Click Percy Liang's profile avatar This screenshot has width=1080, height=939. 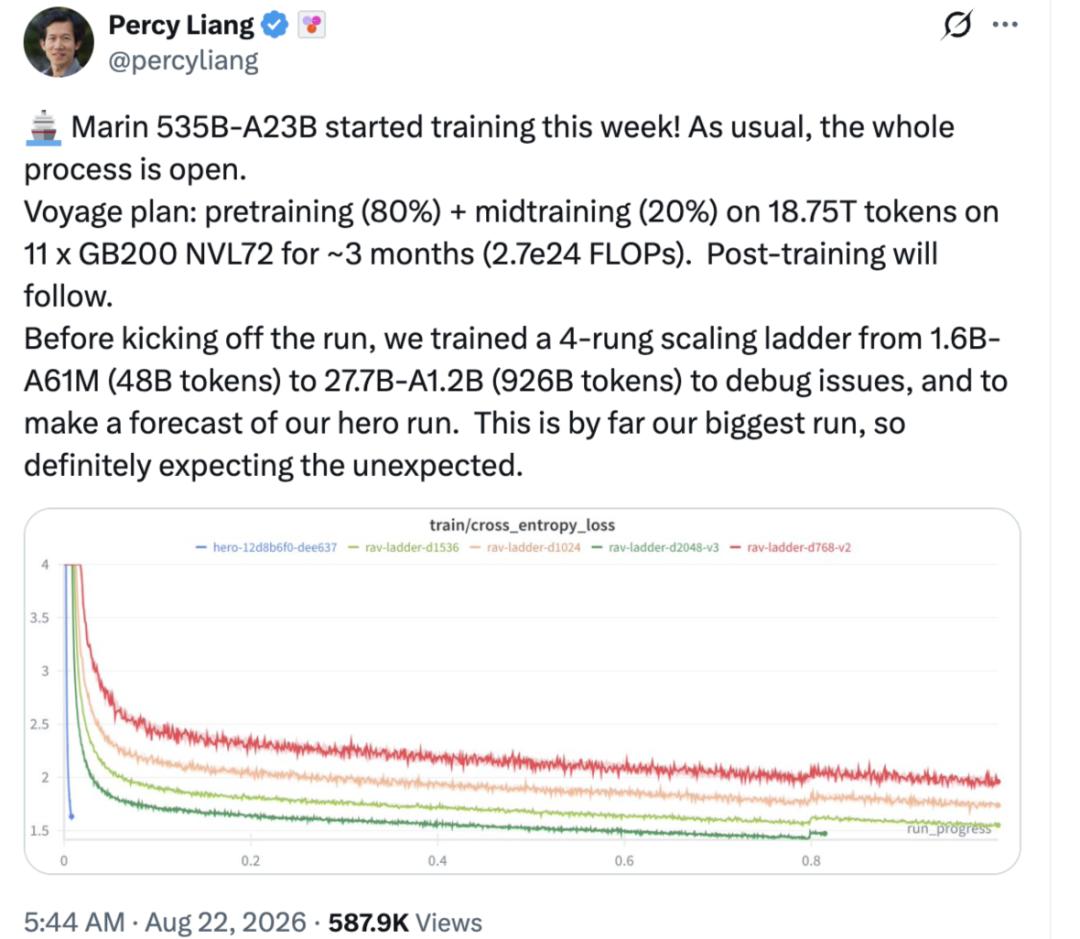point(59,43)
